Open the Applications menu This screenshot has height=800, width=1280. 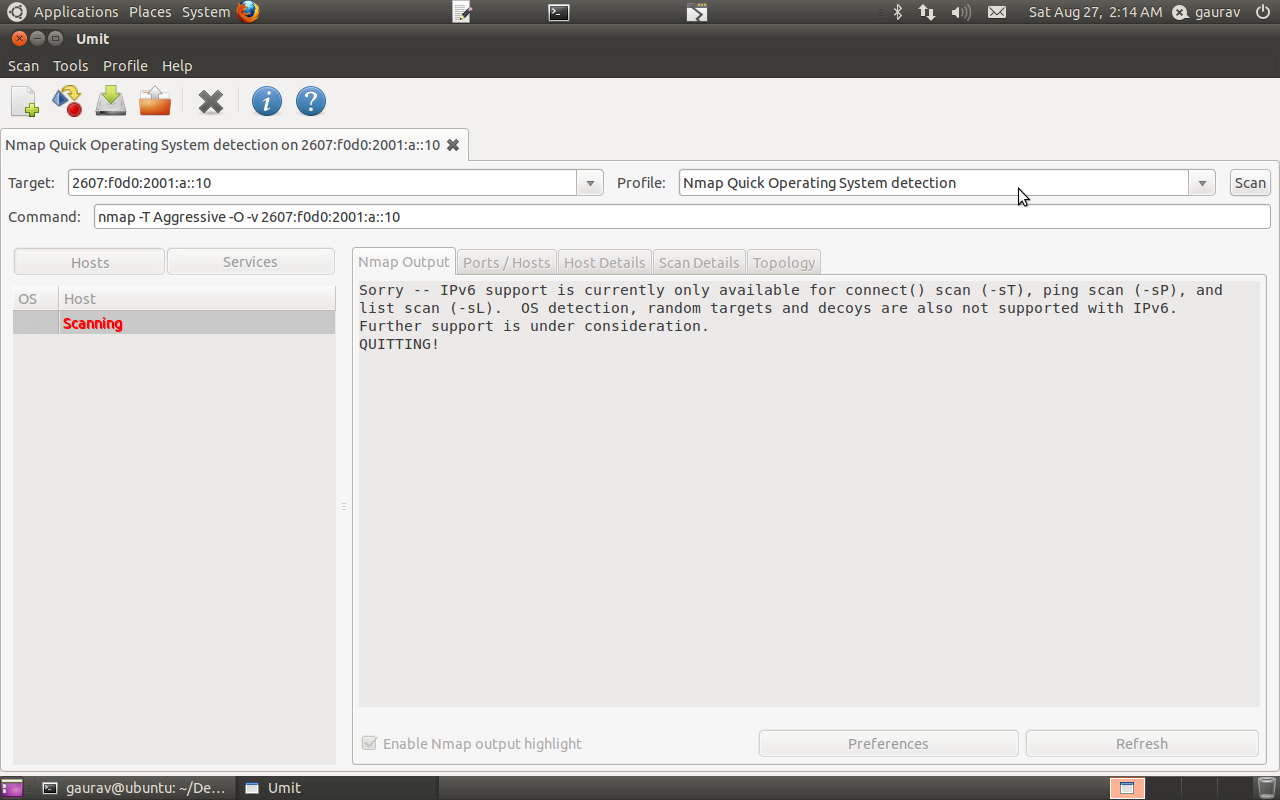click(x=76, y=12)
